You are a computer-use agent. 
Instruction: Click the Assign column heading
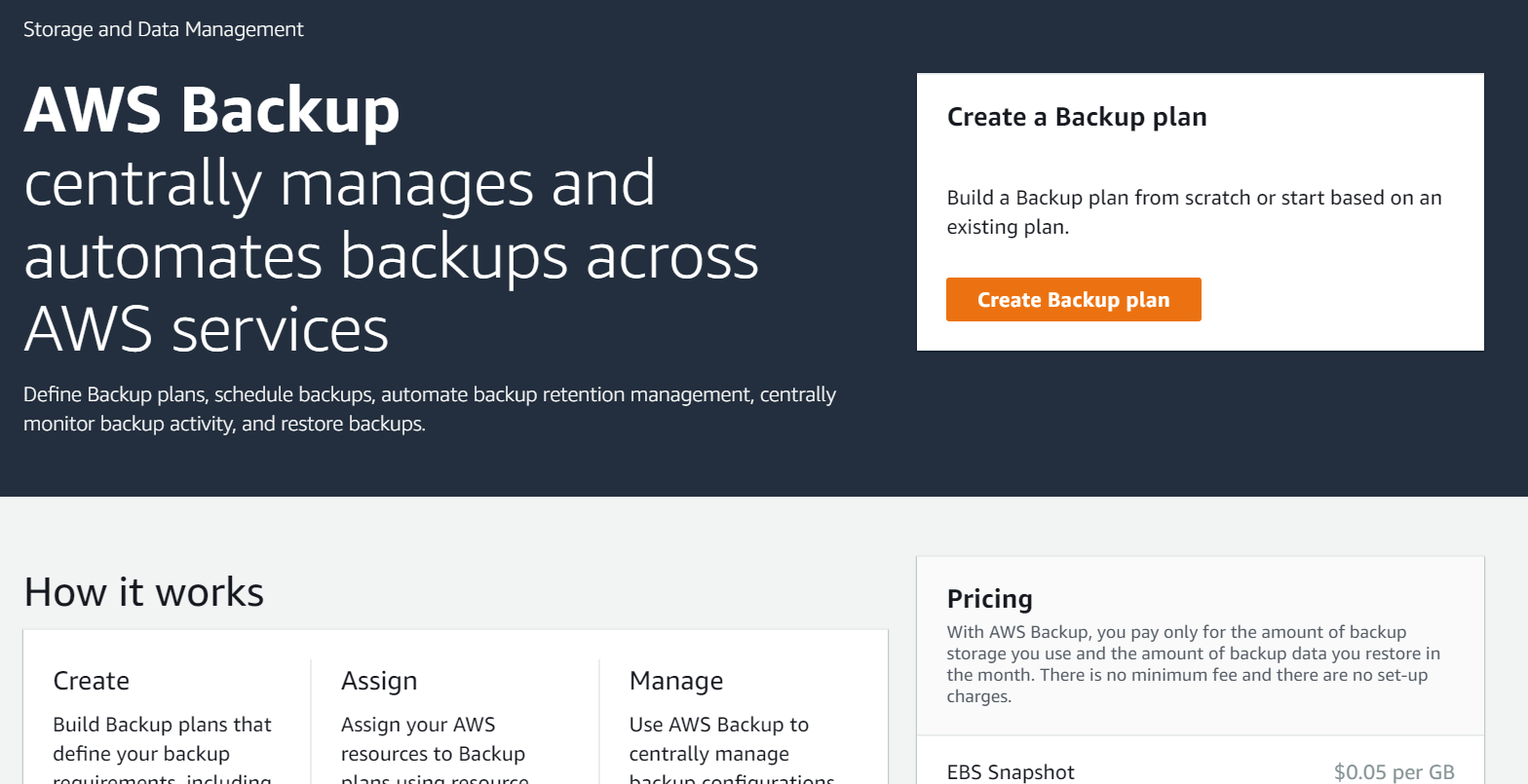pos(379,681)
